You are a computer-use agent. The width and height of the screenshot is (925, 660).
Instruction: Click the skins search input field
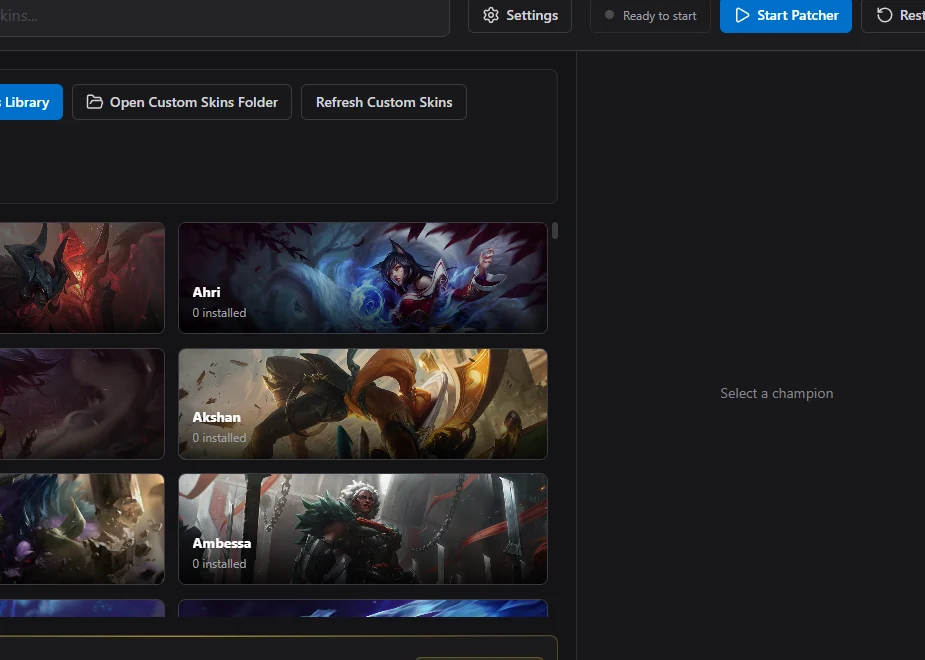point(224,17)
